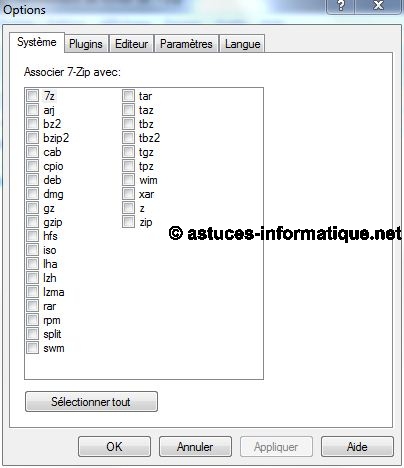This screenshot has height=468, width=404.
Task: Check the hfs checkbox
Action: tap(33, 236)
